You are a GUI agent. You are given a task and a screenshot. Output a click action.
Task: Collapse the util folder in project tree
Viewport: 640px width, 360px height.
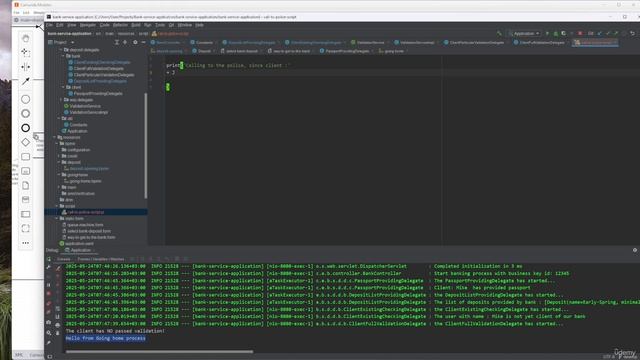(59, 118)
